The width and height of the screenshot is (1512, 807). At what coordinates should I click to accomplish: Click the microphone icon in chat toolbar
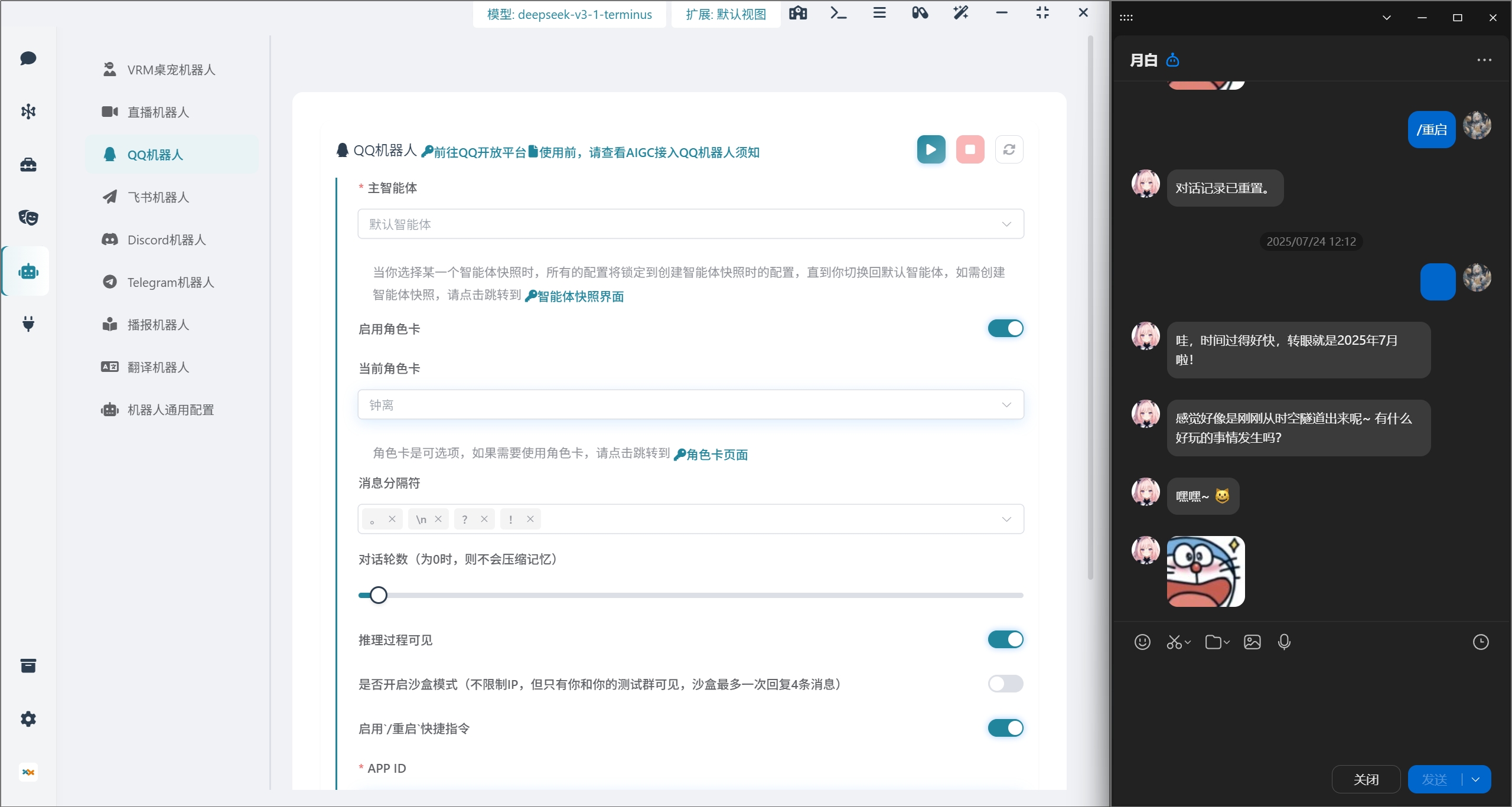click(x=1284, y=642)
